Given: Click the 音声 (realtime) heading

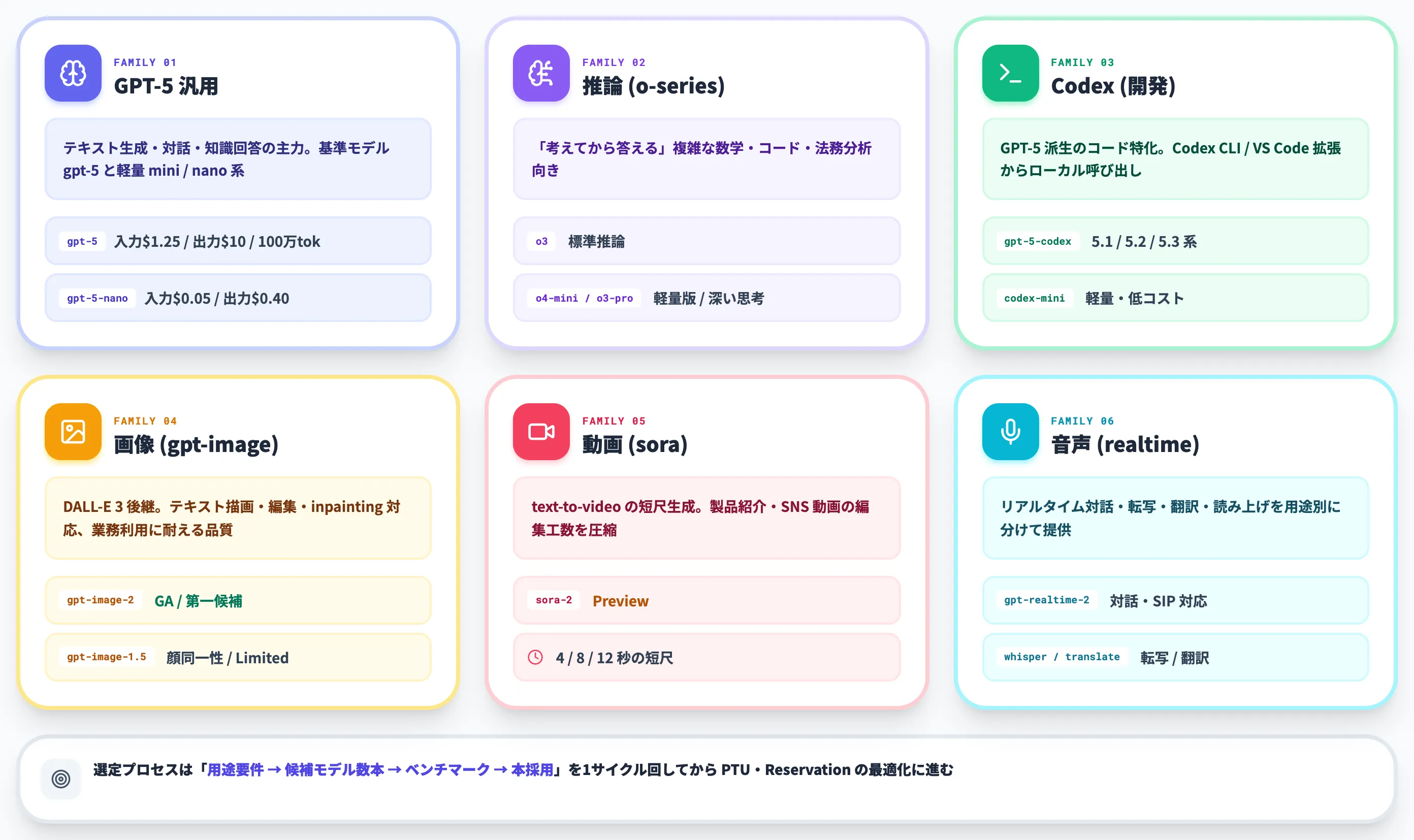Looking at the screenshot, I should tap(1124, 444).
